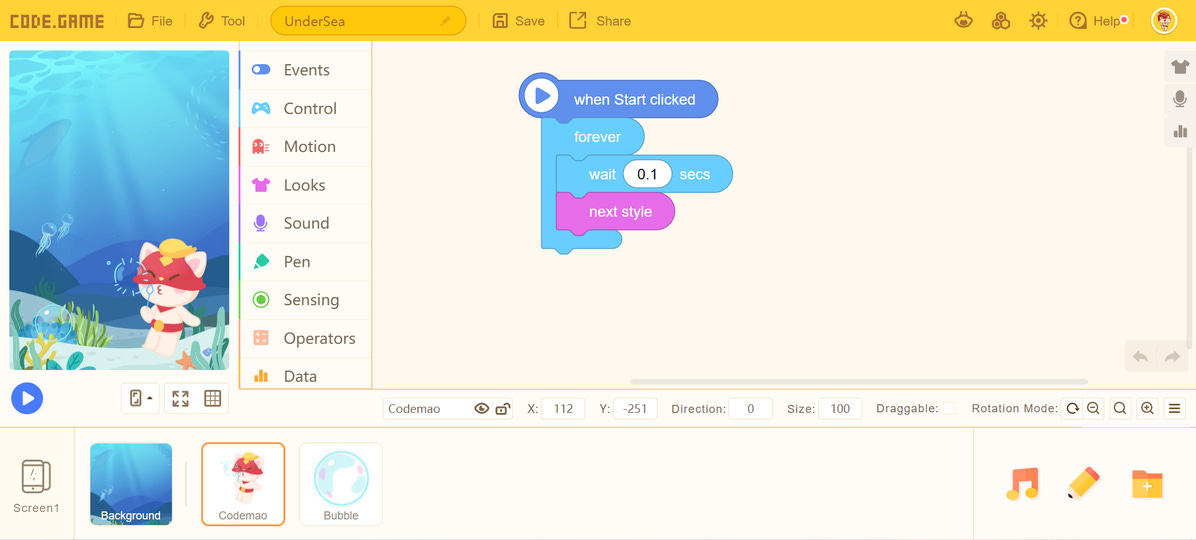Screen dimensions: 1196x540
Task: Open the microphone sound panel icon
Action: pyautogui.click(x=1180, y=98)
